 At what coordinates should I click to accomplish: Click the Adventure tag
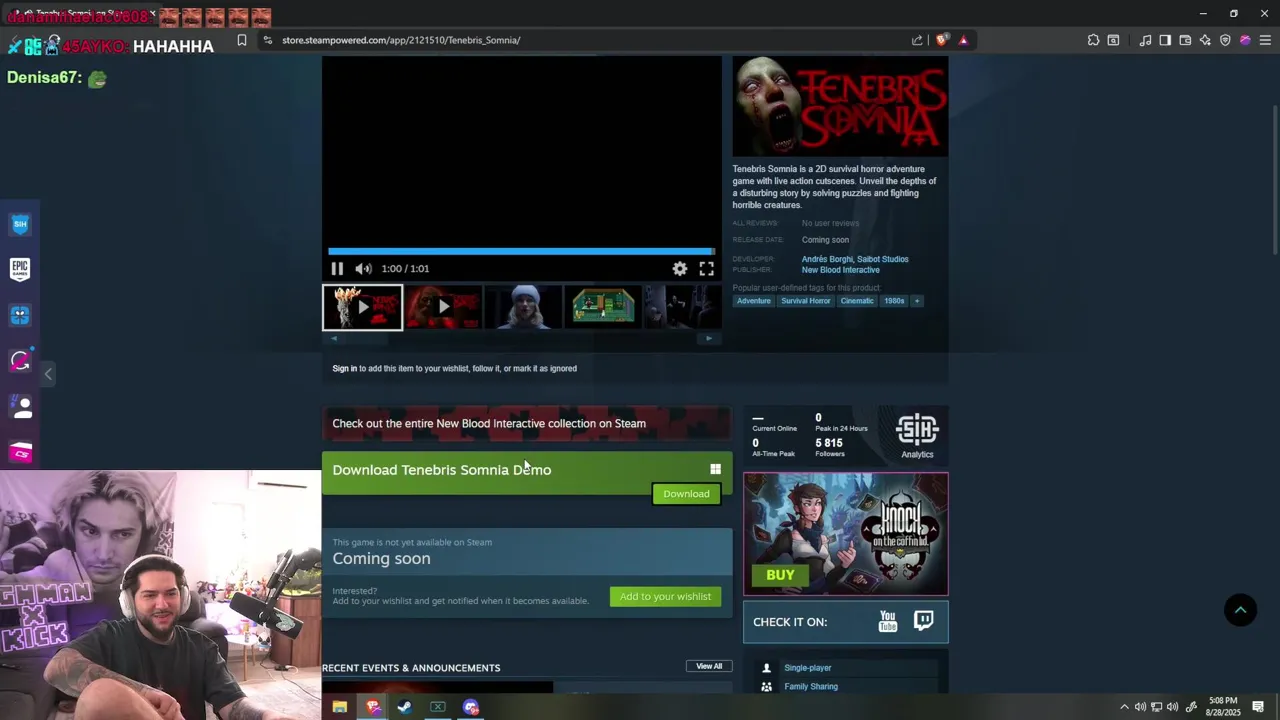(754, 301)
